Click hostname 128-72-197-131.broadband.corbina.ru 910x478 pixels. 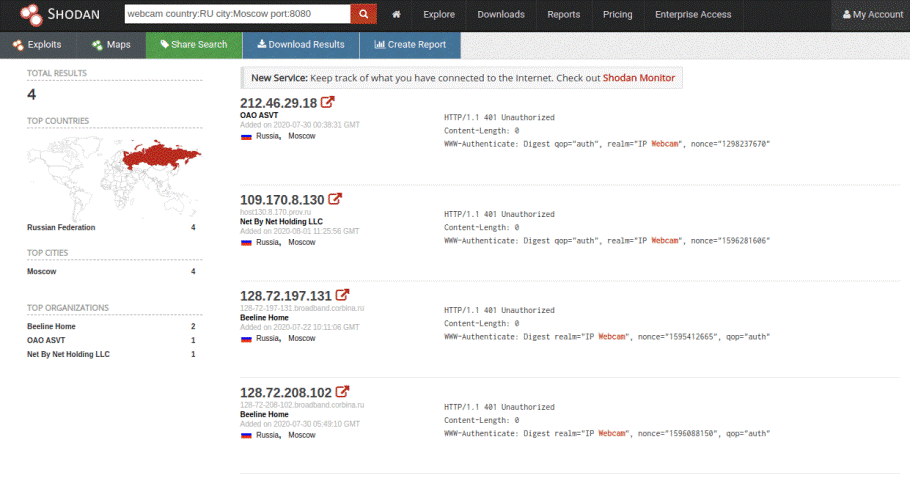(302, 309)
